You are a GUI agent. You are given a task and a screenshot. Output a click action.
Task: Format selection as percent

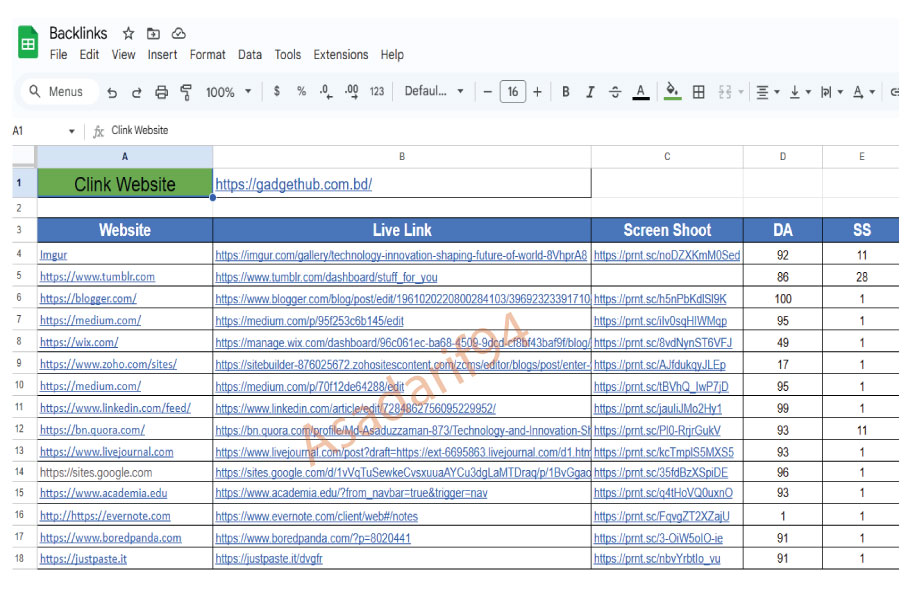click(x=300, y=90)
